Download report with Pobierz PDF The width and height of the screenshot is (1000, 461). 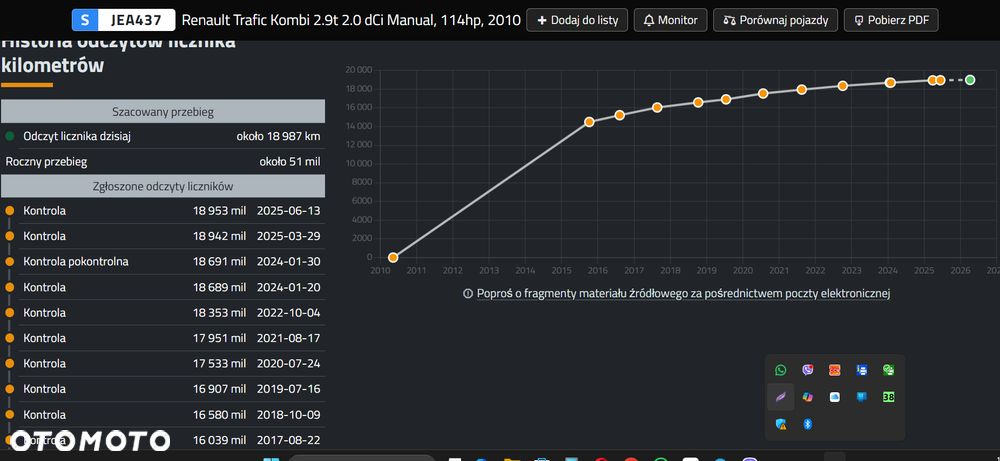click(891, 20)
